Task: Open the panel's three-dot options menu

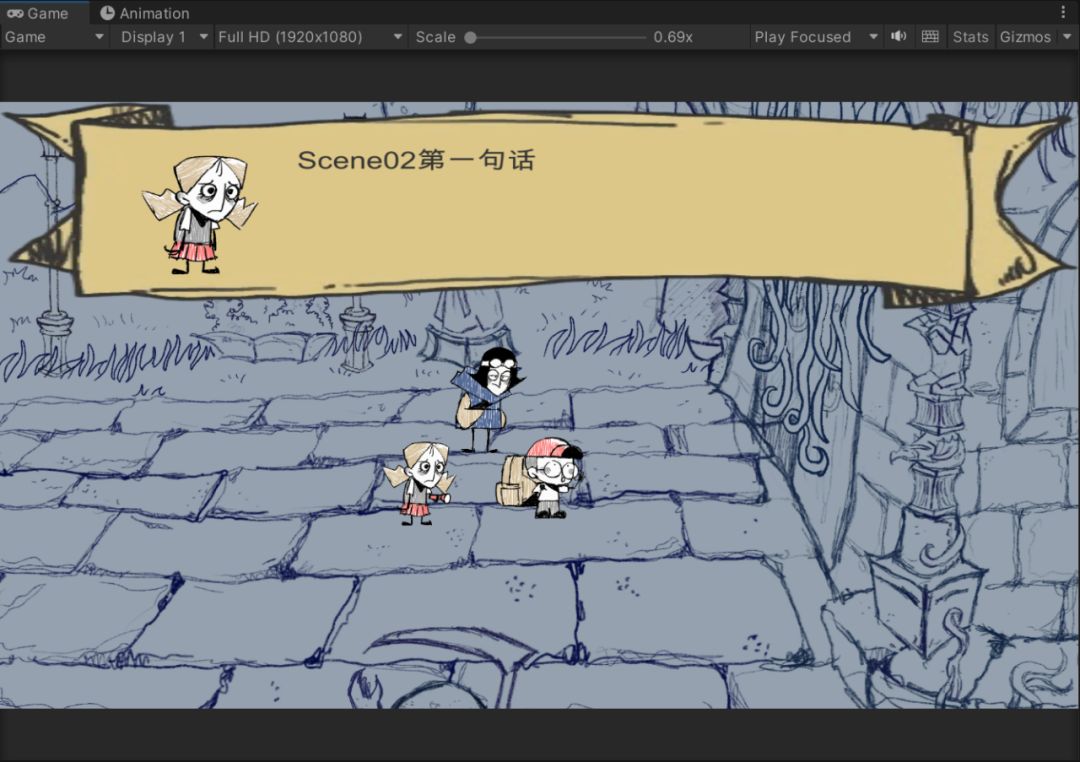Action: 1063,12
